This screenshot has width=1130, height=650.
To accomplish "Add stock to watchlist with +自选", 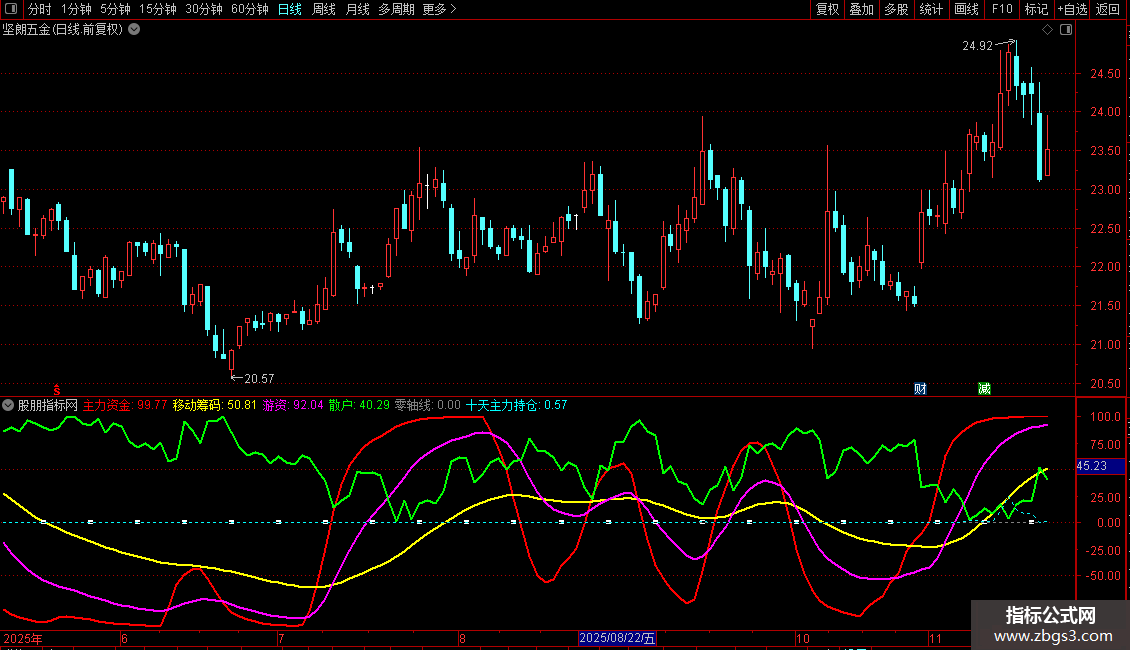I will [x=1072, y=9].
